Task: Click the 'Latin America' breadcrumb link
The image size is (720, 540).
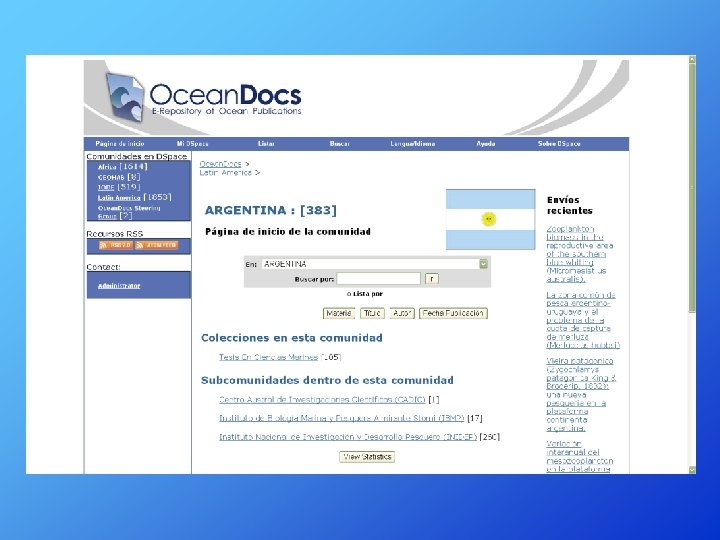Action: coord(225,173)
